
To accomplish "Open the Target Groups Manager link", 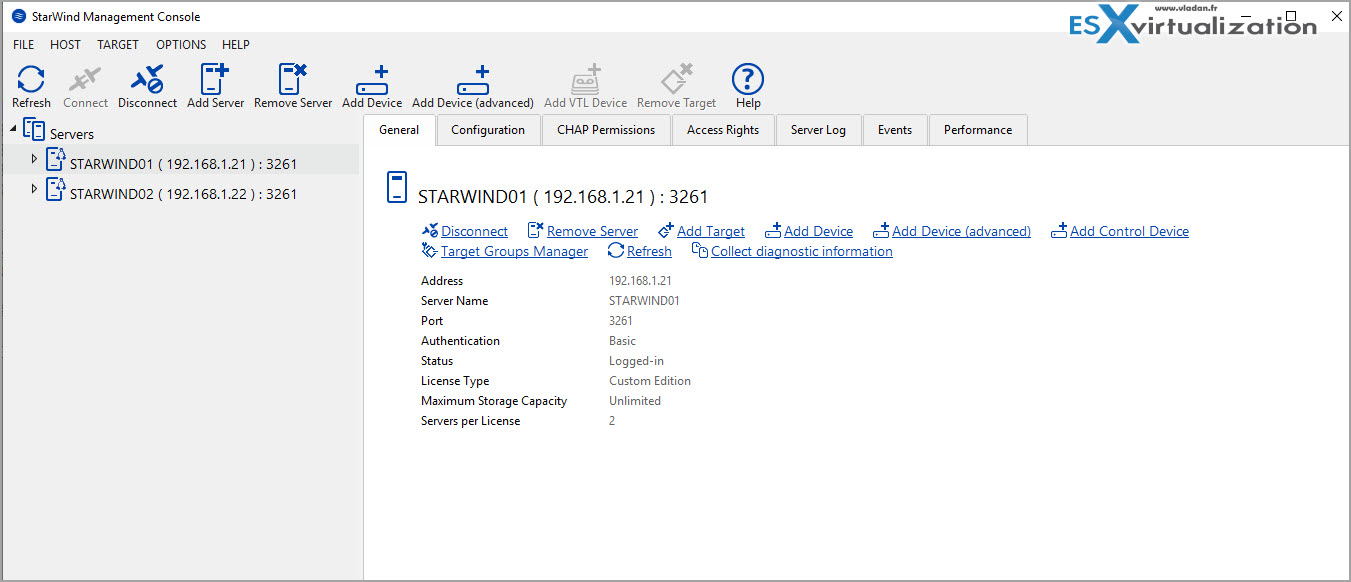I will (x=514, y=251).
